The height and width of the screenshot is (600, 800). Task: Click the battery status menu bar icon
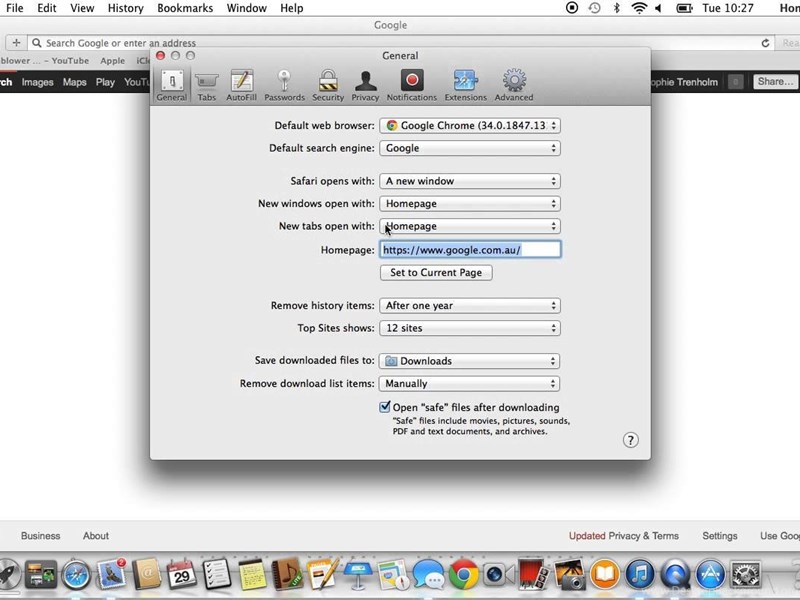click(x=684, y=8)
